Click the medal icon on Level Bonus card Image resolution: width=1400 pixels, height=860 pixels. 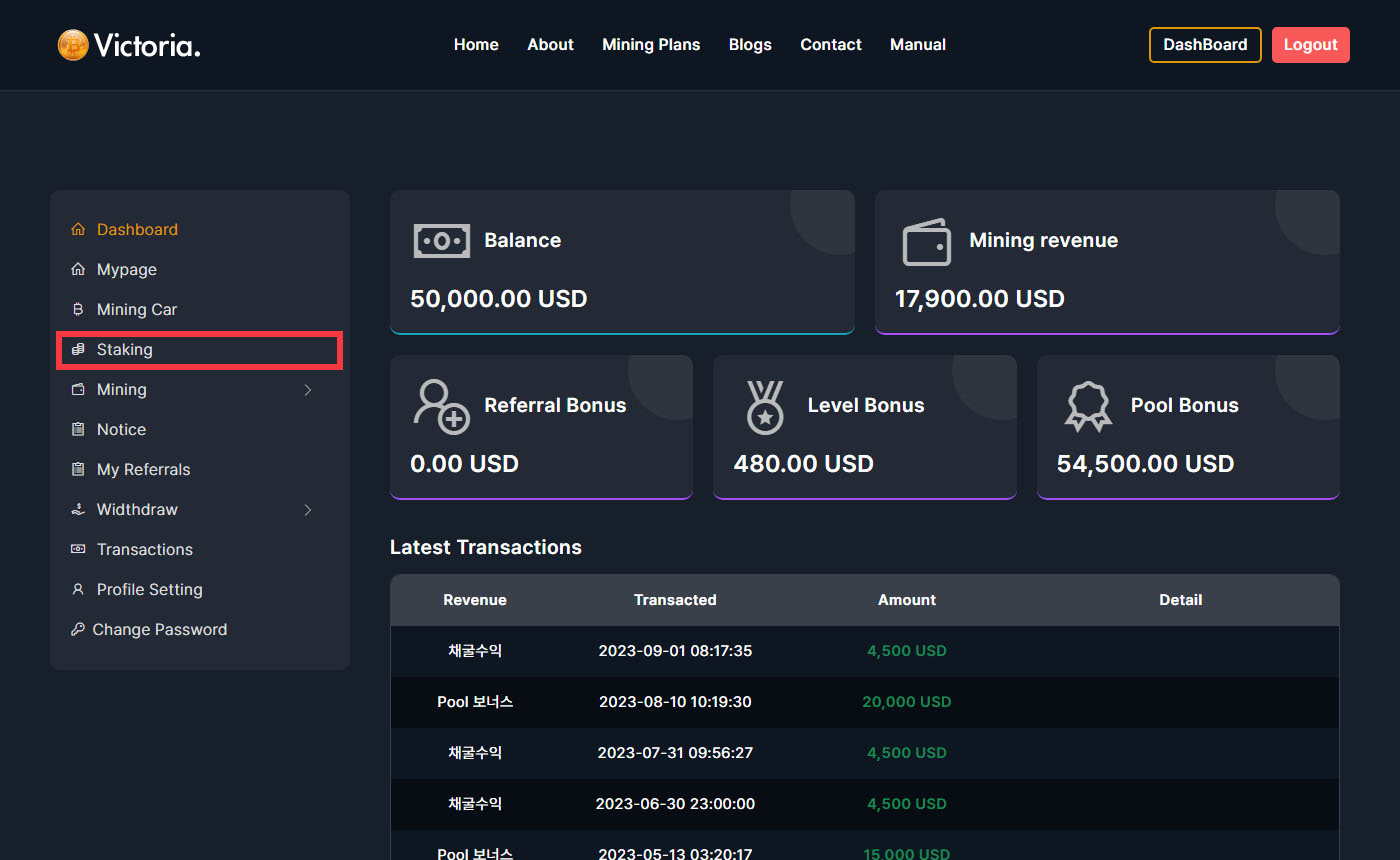(765, 407)
